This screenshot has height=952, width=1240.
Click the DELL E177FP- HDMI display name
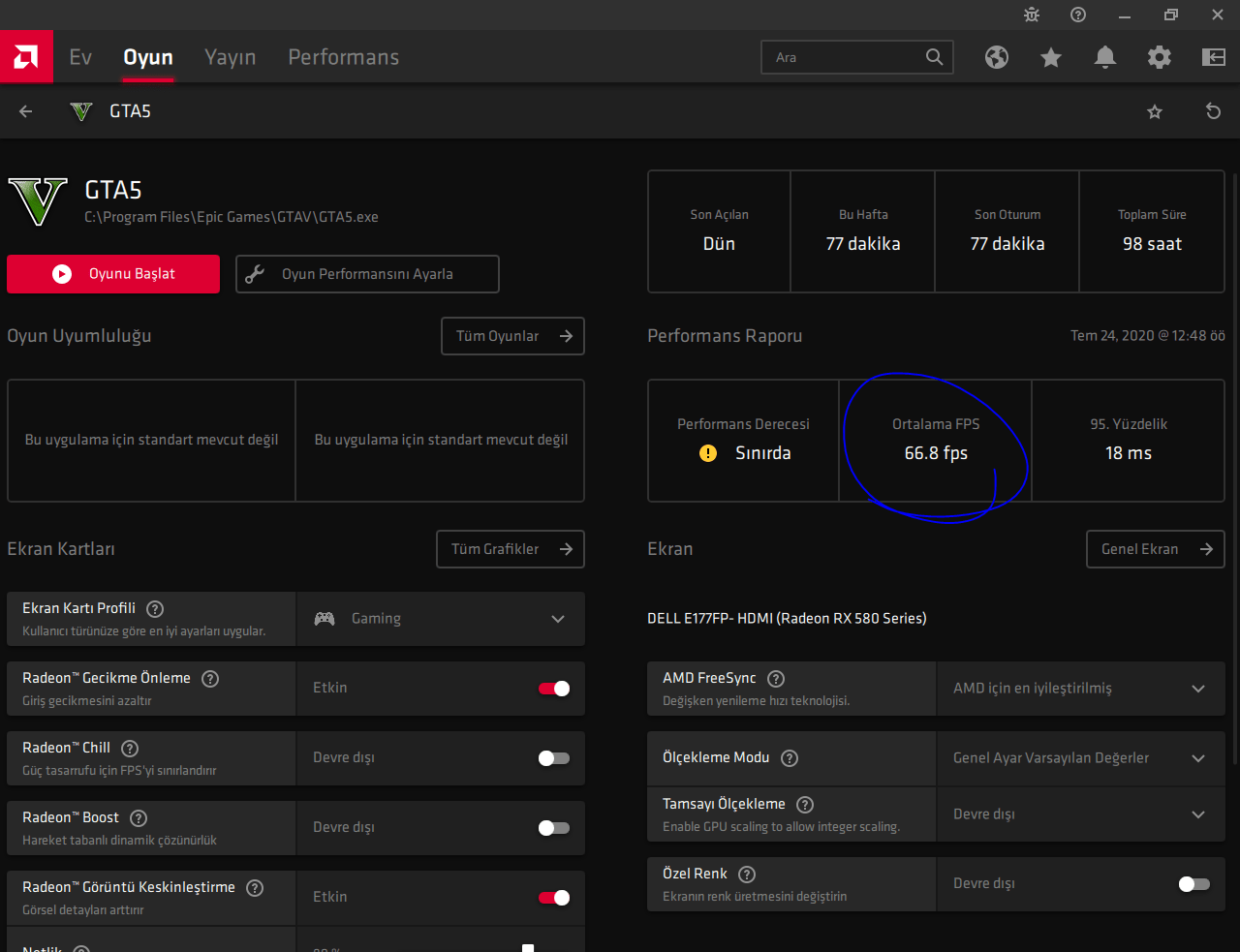787,618
